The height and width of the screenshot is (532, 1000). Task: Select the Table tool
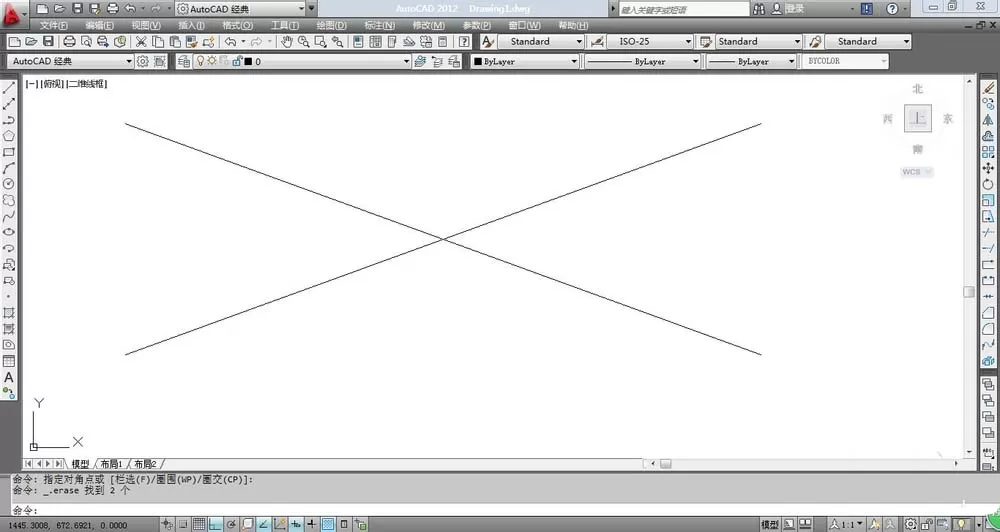coord(9,361)
